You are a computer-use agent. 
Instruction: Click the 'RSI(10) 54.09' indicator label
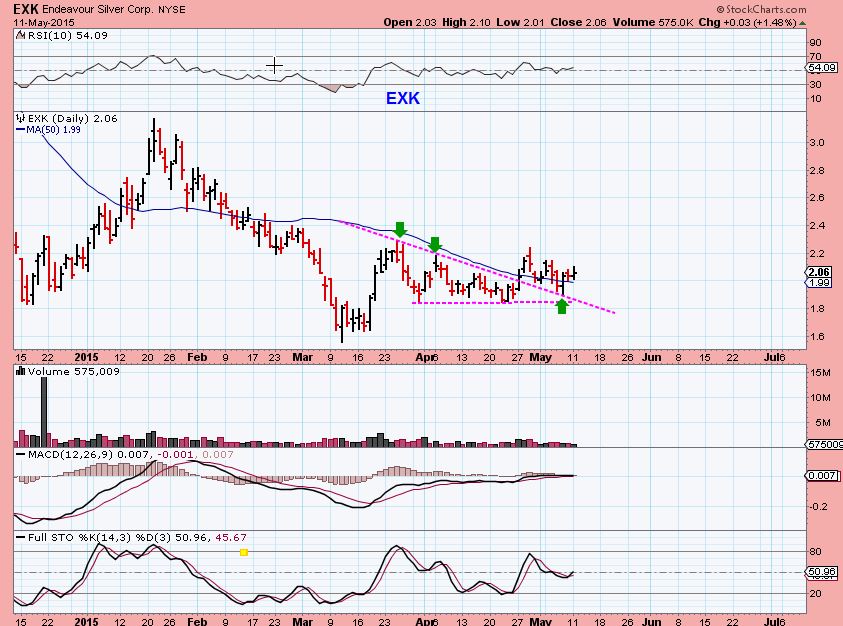67,35
